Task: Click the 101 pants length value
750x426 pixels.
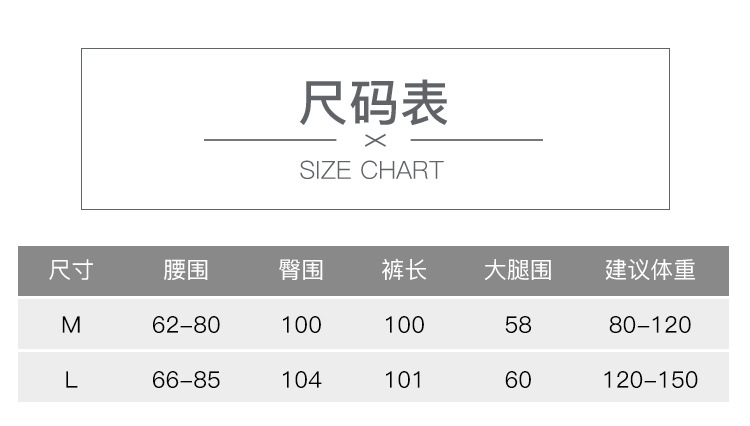Action: [x=404, y=380]
